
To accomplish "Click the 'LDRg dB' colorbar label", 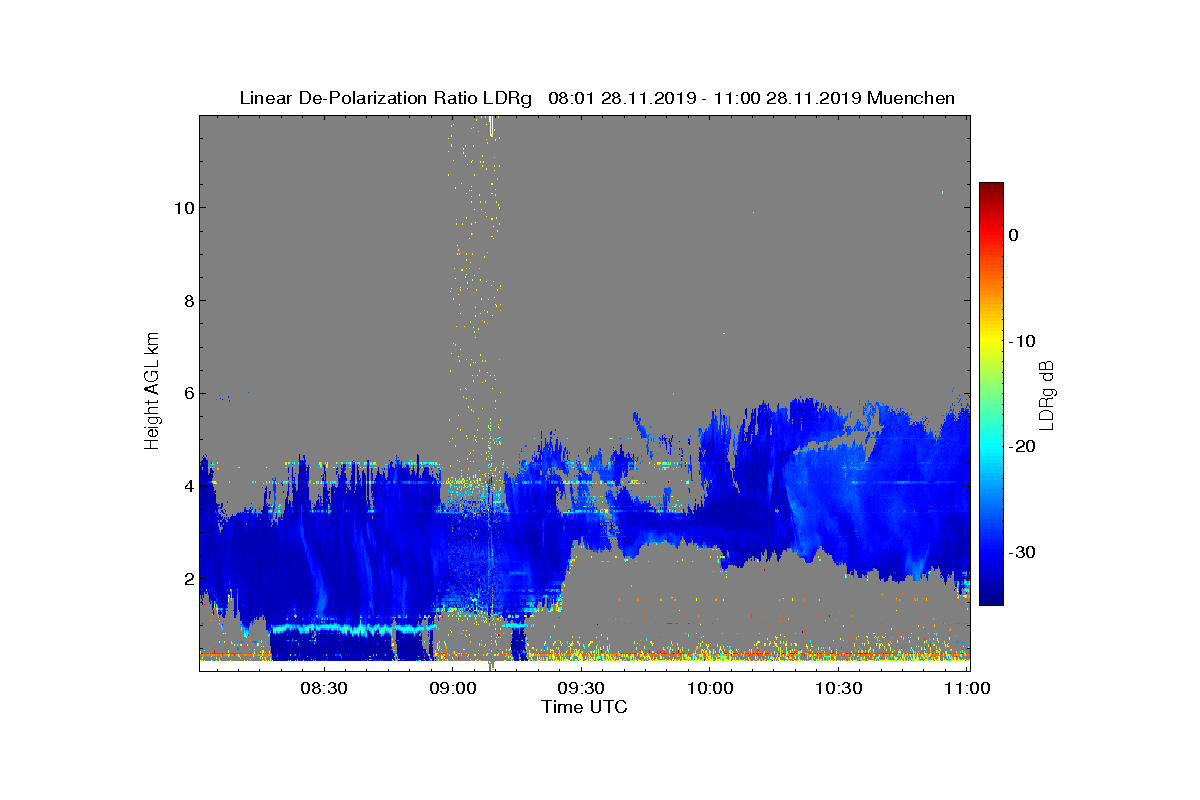I will (1047, 394).
